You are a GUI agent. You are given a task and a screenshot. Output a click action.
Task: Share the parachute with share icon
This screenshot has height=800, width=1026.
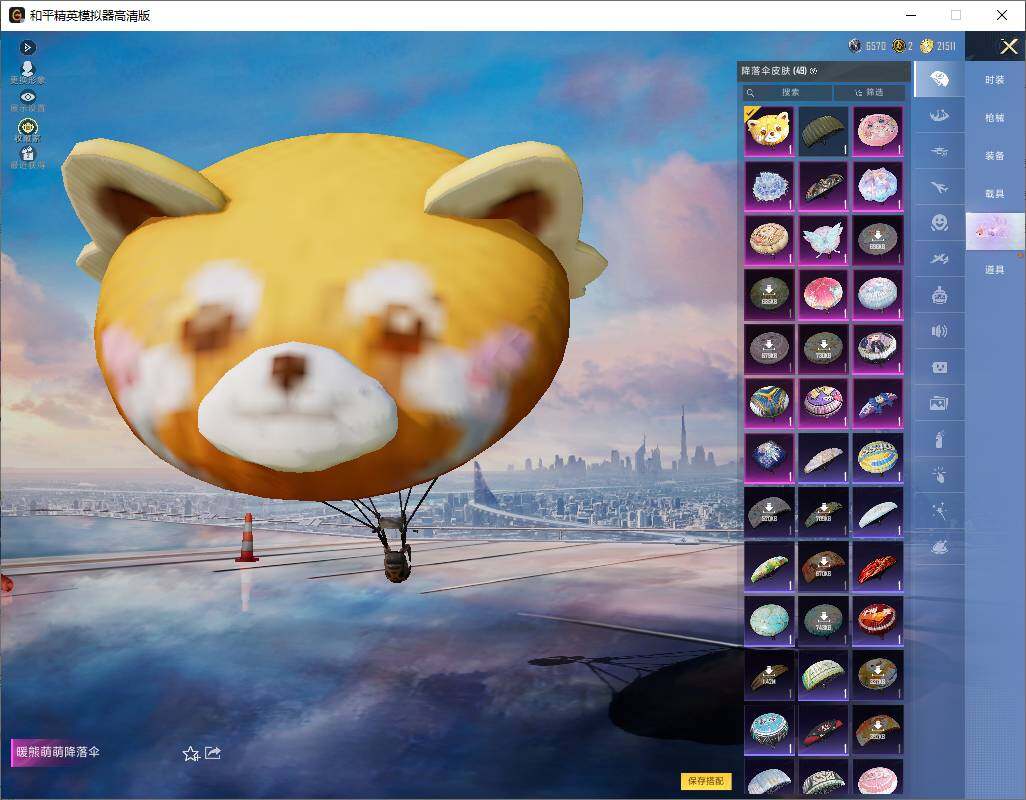click(x=213, y=753)
